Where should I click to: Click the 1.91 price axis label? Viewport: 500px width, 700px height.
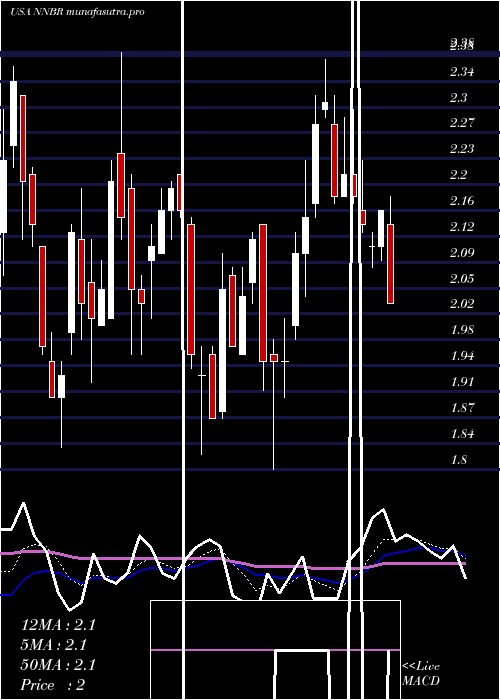point(462,382)
